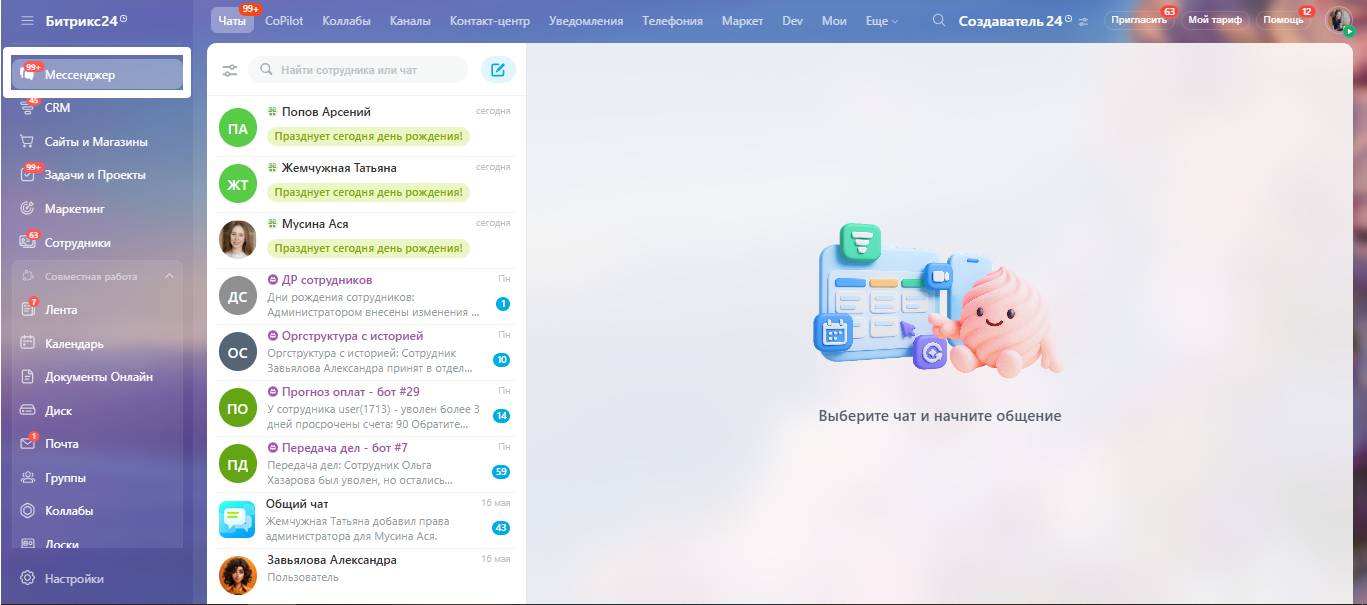Open chat with Попов Арсений
Viewport: 1367px width, 605px height.
(366, 127)
